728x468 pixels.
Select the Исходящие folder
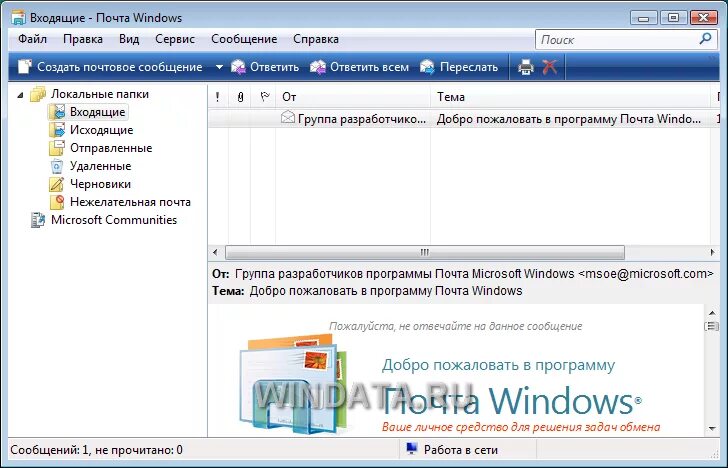tap(102, 130)
